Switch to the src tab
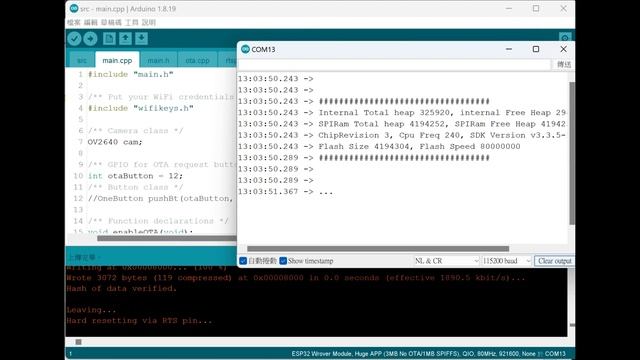The width and height of the screenshot is (640, 360). [82, 60]
